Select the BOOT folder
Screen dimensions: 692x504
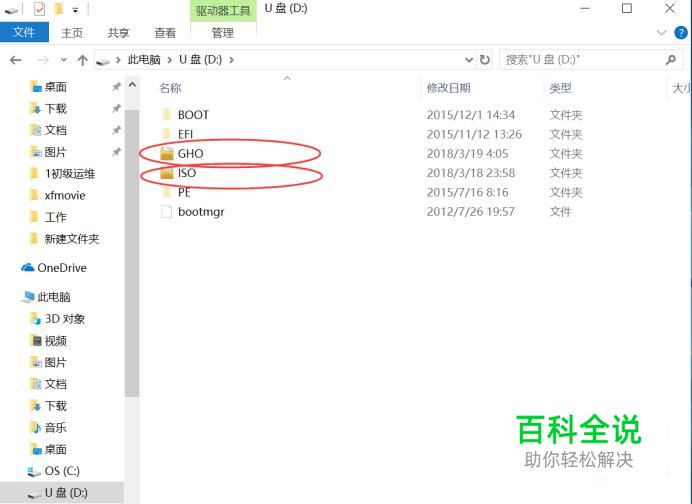pyautogui.click(x=185, y=115)
